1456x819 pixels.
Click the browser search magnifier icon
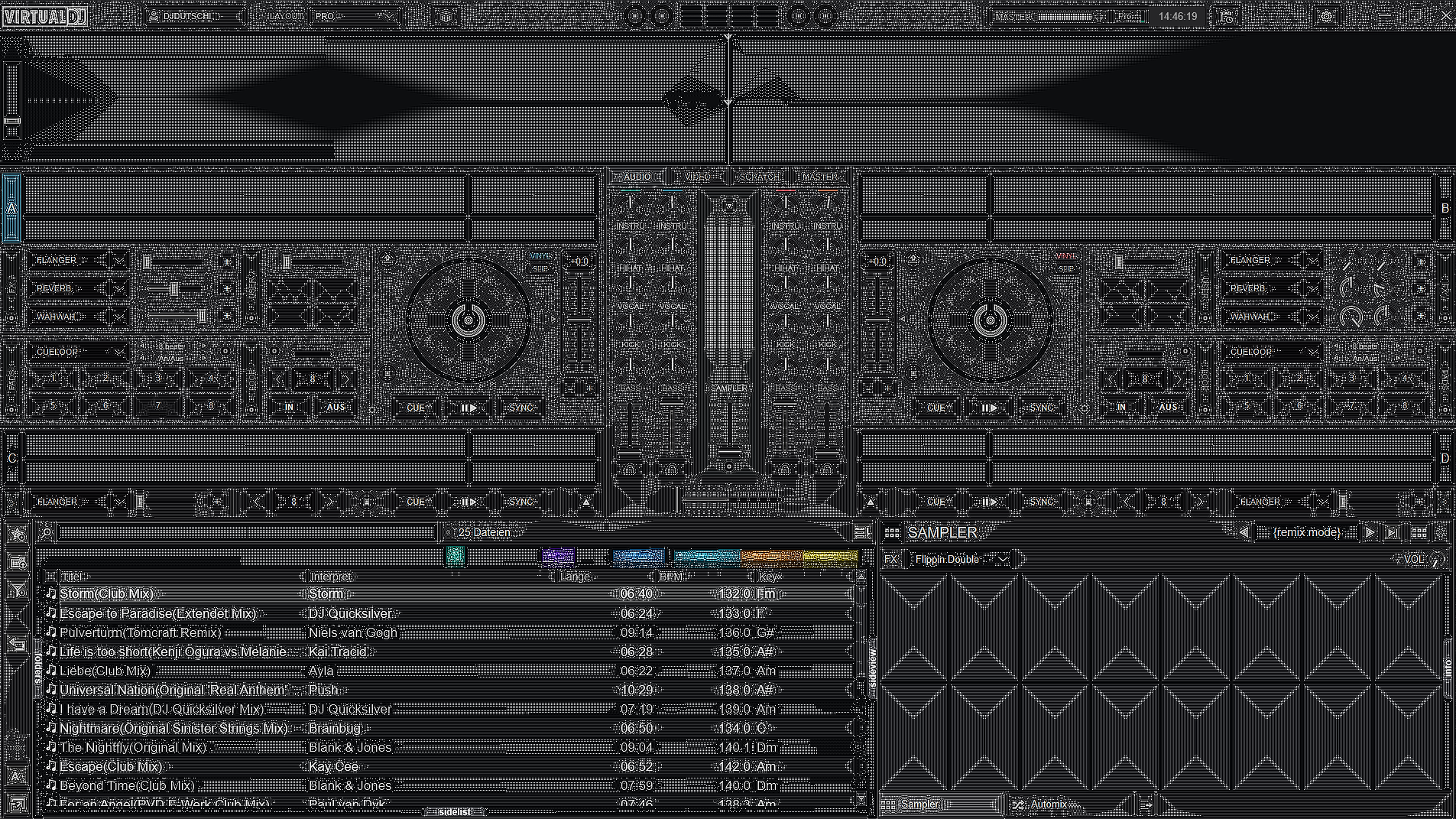[x=47, y=532]
